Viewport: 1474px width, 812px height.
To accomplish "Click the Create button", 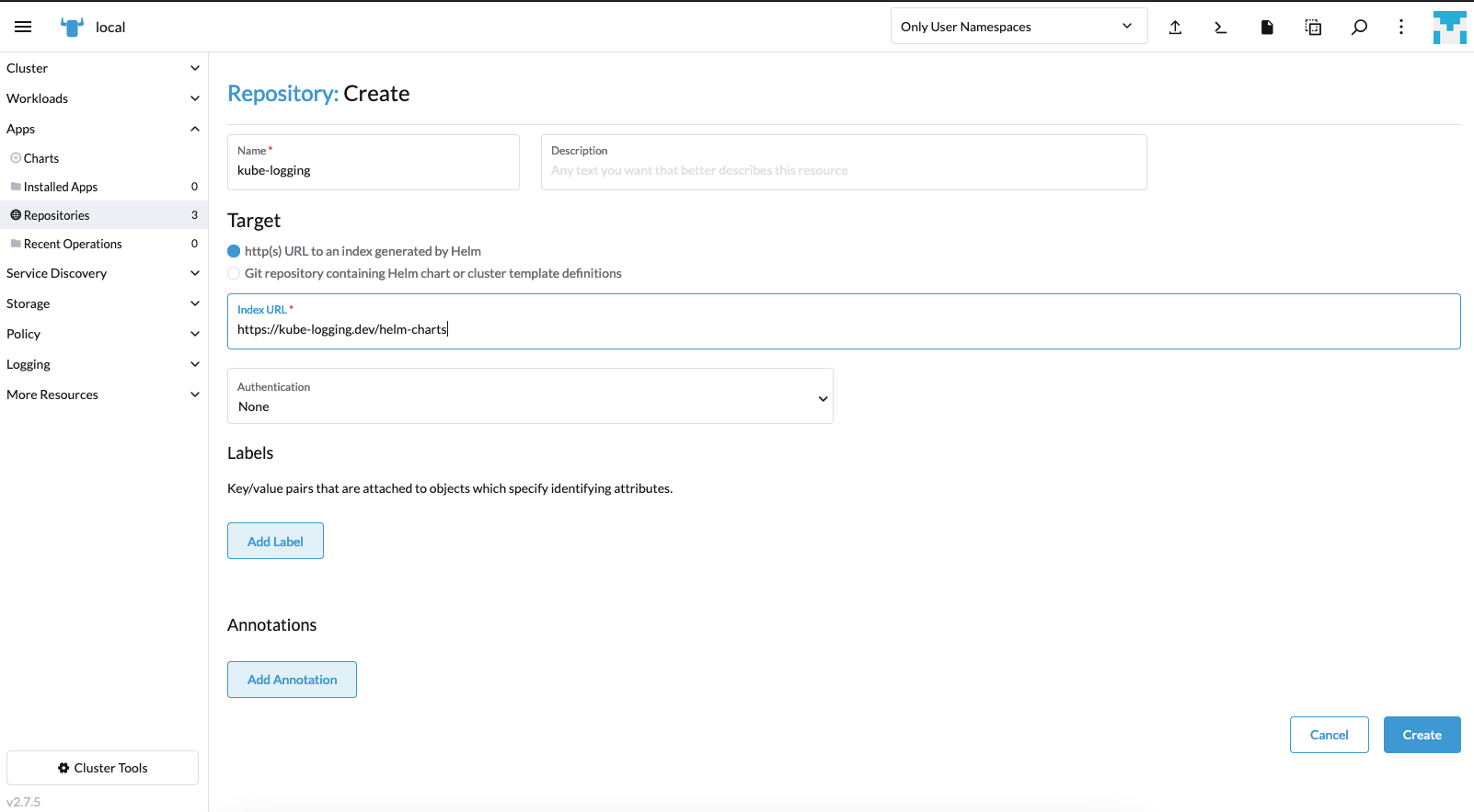I will pyautogui.click(x=1422, y=735).
